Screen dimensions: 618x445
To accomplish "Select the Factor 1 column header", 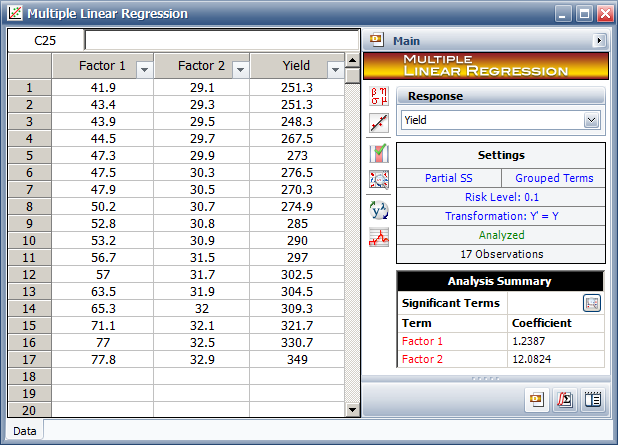I will click(102, 65).
